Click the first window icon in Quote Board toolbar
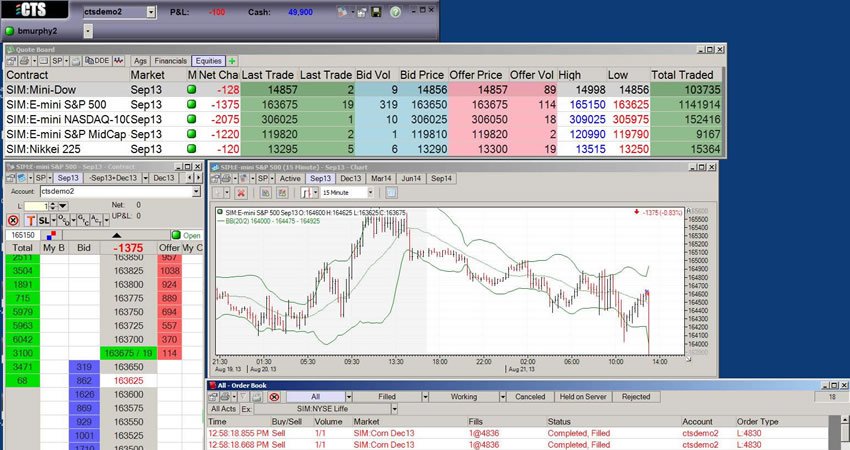Image resolution: width=850 pixels, height=450 pixels. (x=11, y=61)
